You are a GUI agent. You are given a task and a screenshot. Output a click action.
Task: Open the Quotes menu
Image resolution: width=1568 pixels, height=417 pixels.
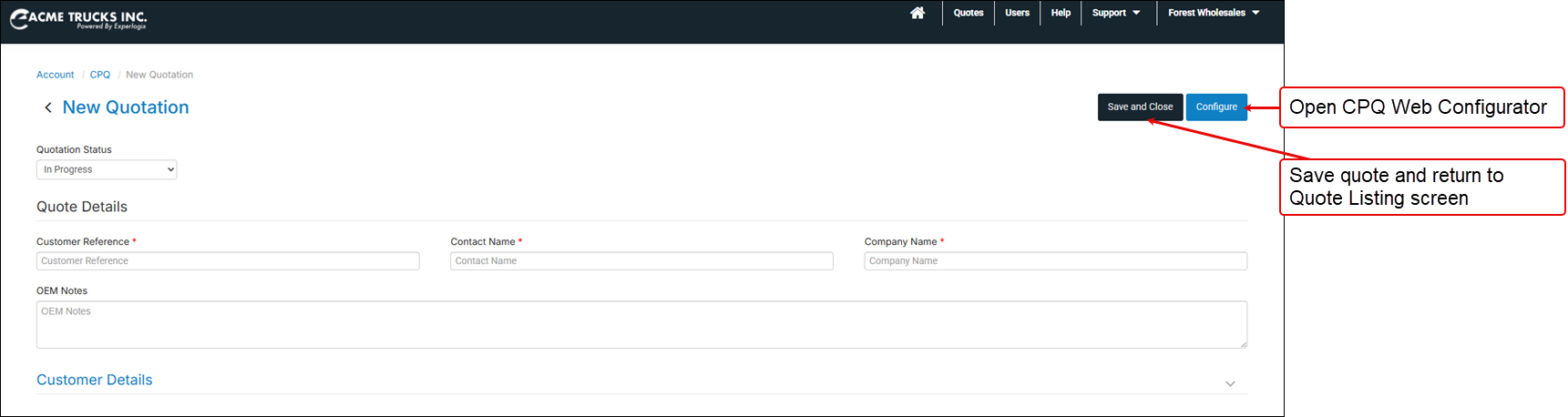pyautogui.click(x=968, y=13)
